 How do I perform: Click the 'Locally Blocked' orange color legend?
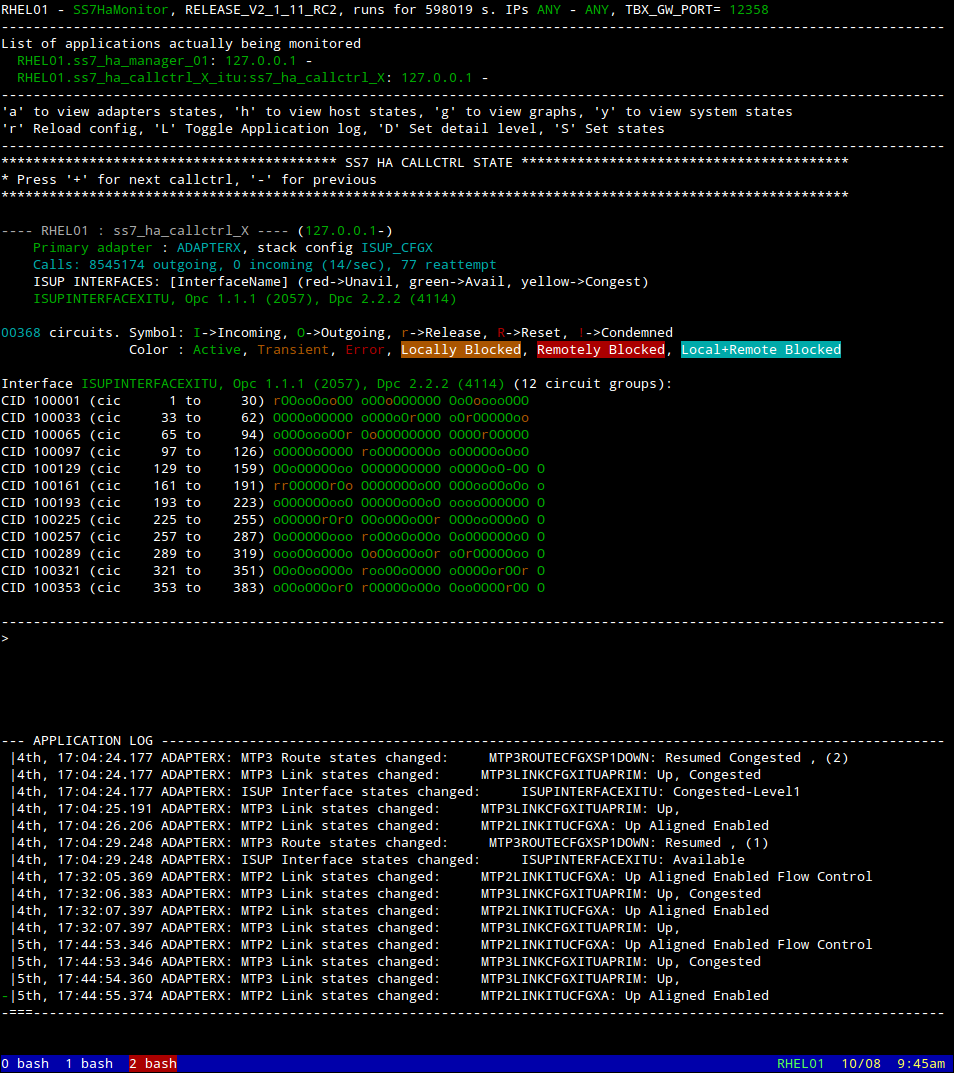pyautogui.click(x=461, y=350)
